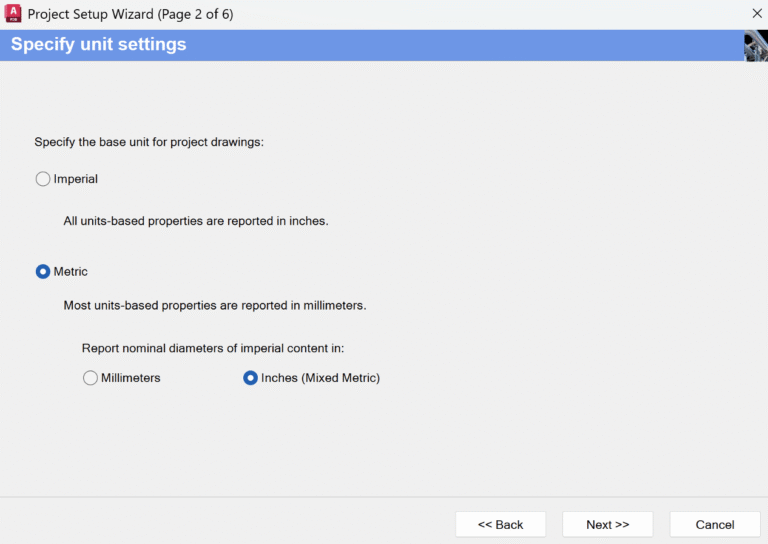Click the 'Specify the base unit for project drawings' label

pyautogui.click(x=149, y=142)
